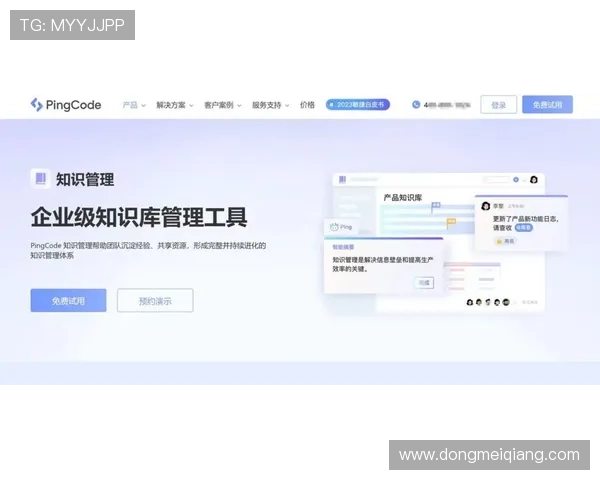Click the PingCode logo
Screen dimensions: 600x480
[66, 105]
